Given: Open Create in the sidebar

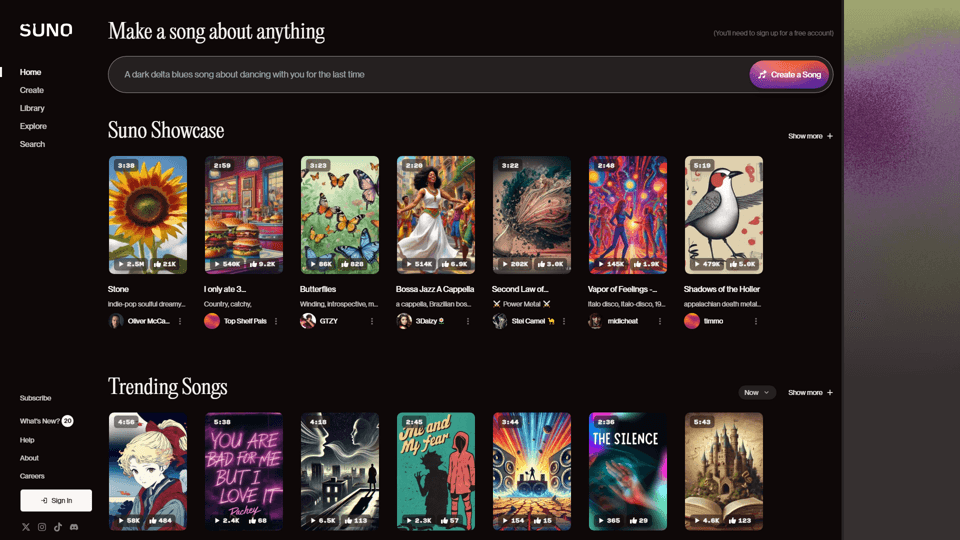Looking at the screenshot, I should click(x=32, y=90).
